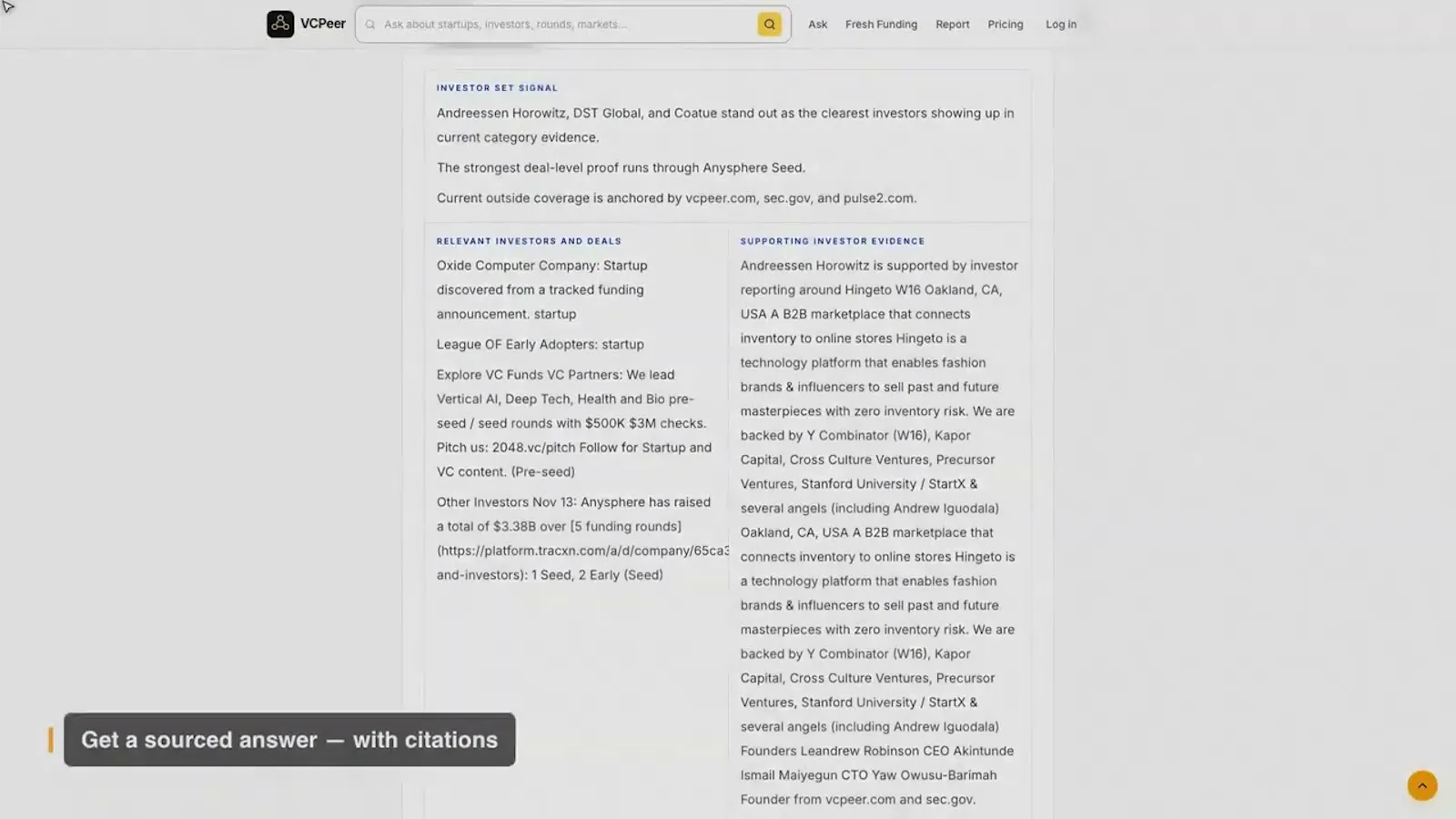Click 'Founder from vcpeer.com and sec.gov.' text
This screenshot has width=1456, height=819.
pyautogui.click(x=857, y=799)
